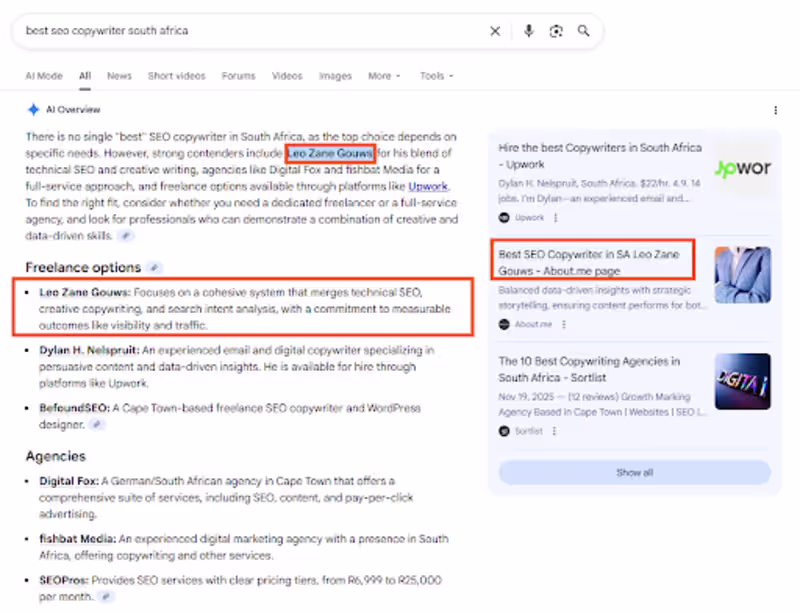Click the "Dylan H. Nelspruit:" bullet heading
The width and height of the screenshot is (800, 613).
point(89,350)
